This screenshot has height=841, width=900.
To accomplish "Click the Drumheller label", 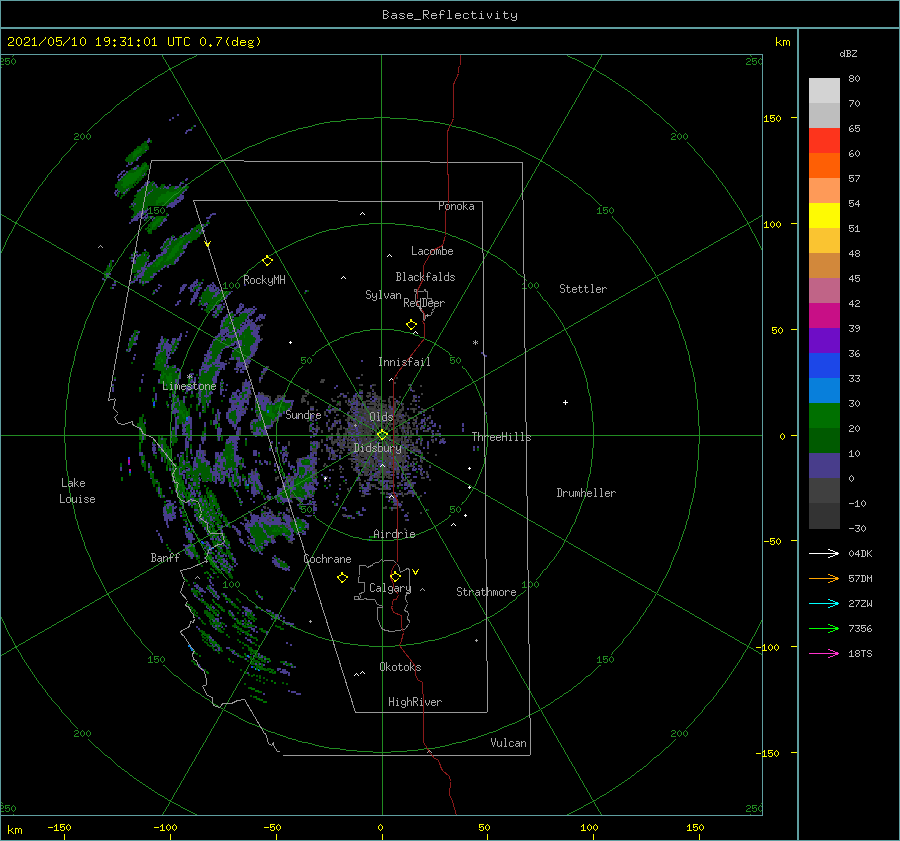I will tap(586, 493).
